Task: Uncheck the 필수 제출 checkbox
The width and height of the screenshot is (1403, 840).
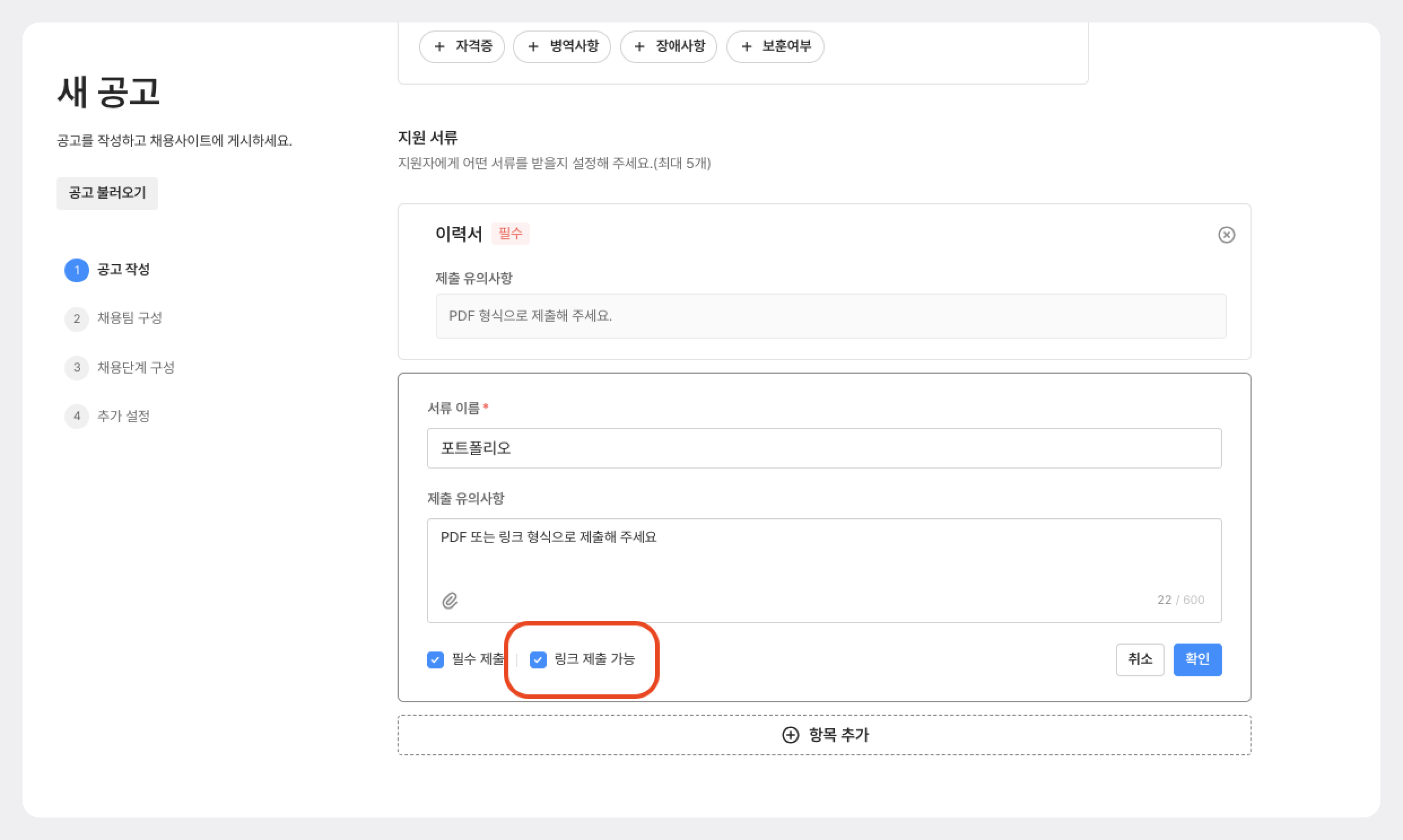Action: point(435,659)
